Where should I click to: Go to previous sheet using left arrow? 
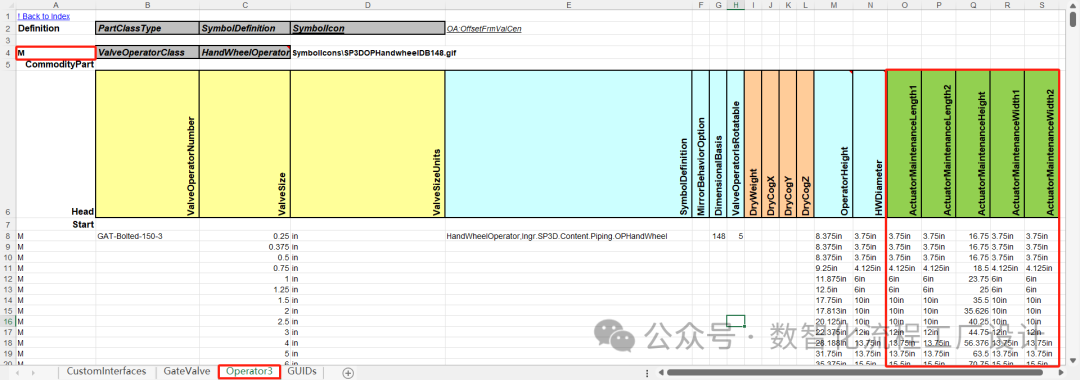click(17, 372)
